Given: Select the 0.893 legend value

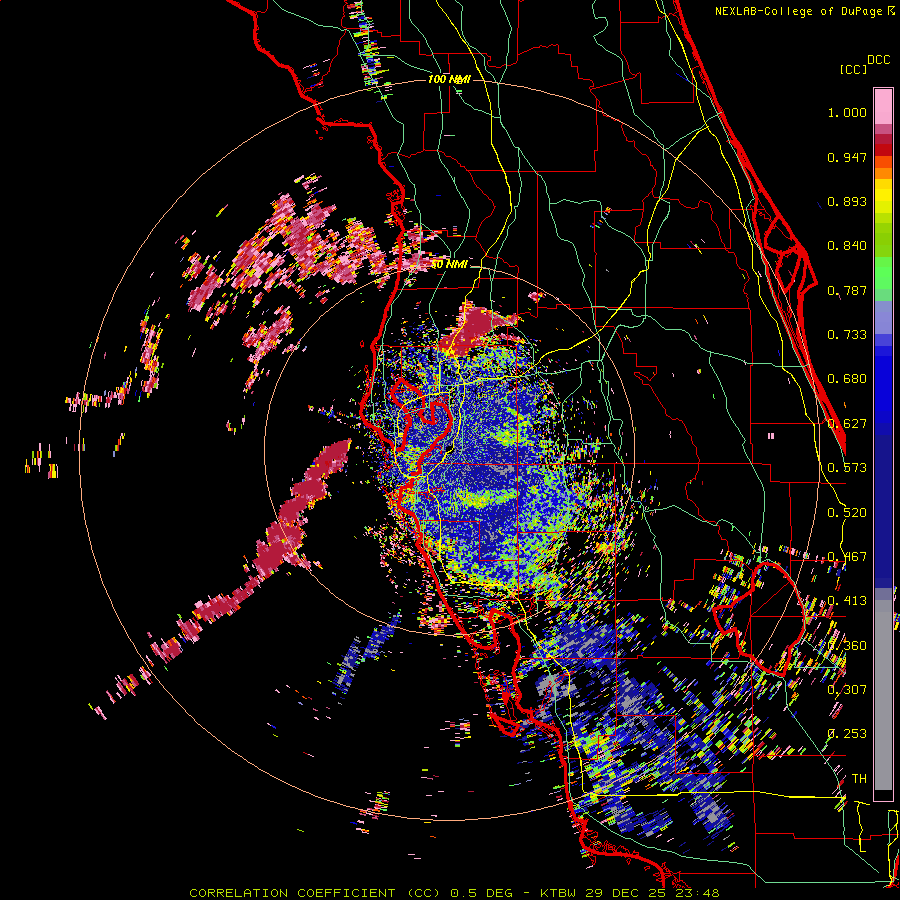Looking at the screenshot, I should tap(847, 201).
